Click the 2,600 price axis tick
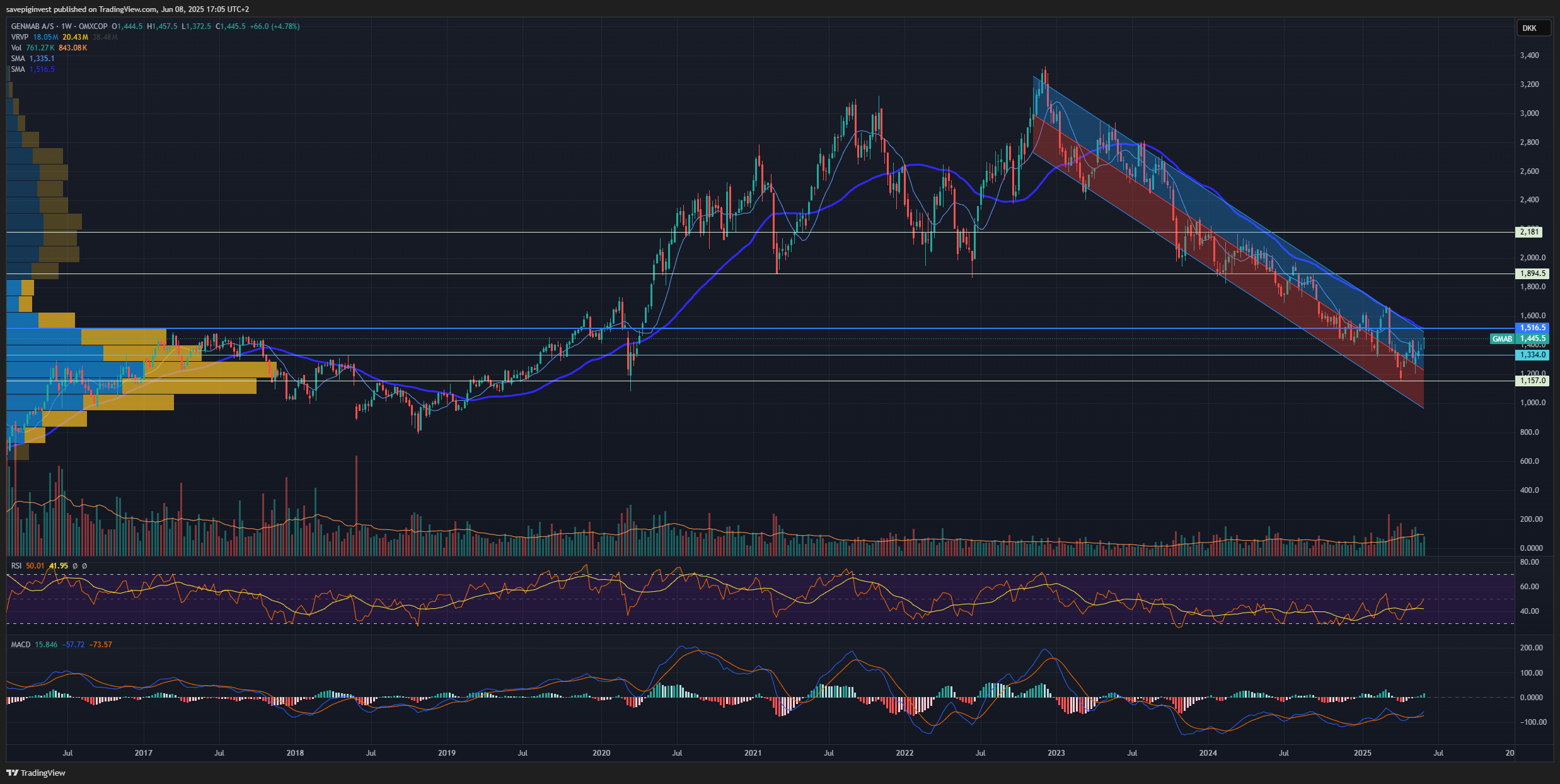This screenshot has height=784, width=1560. (x=1530, y=171)
